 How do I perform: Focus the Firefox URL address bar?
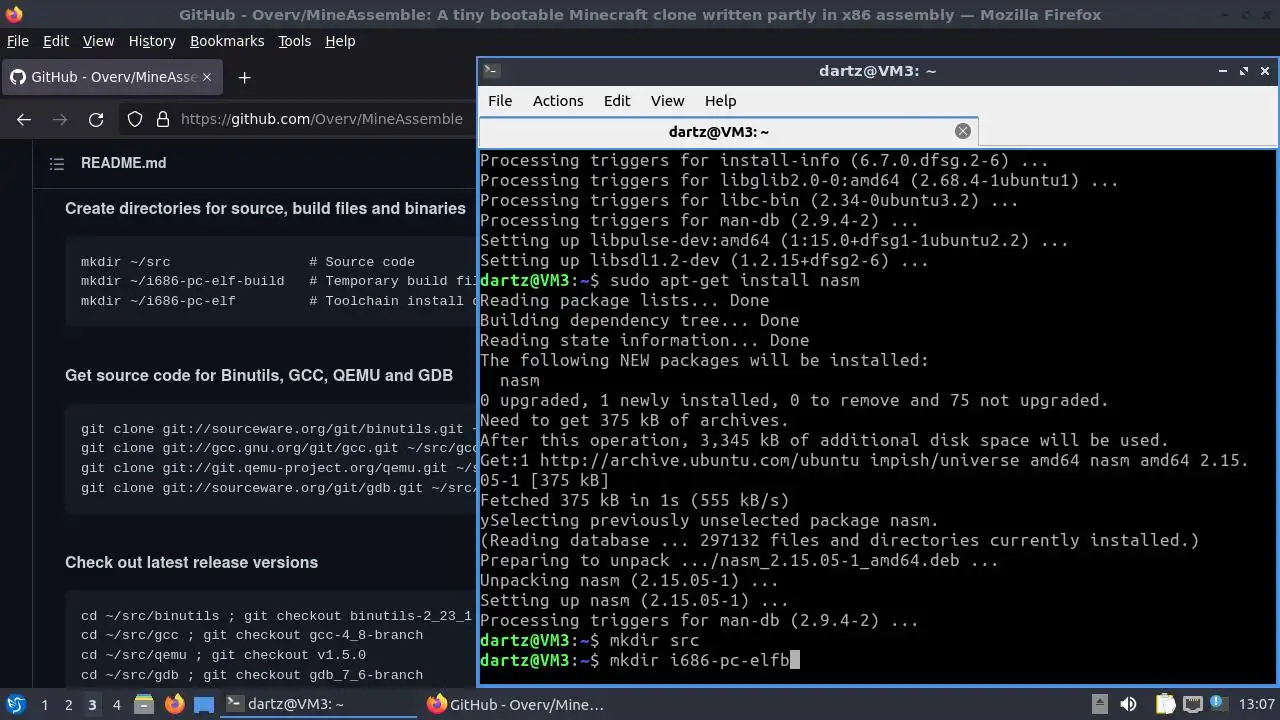(x=322, y=119)
